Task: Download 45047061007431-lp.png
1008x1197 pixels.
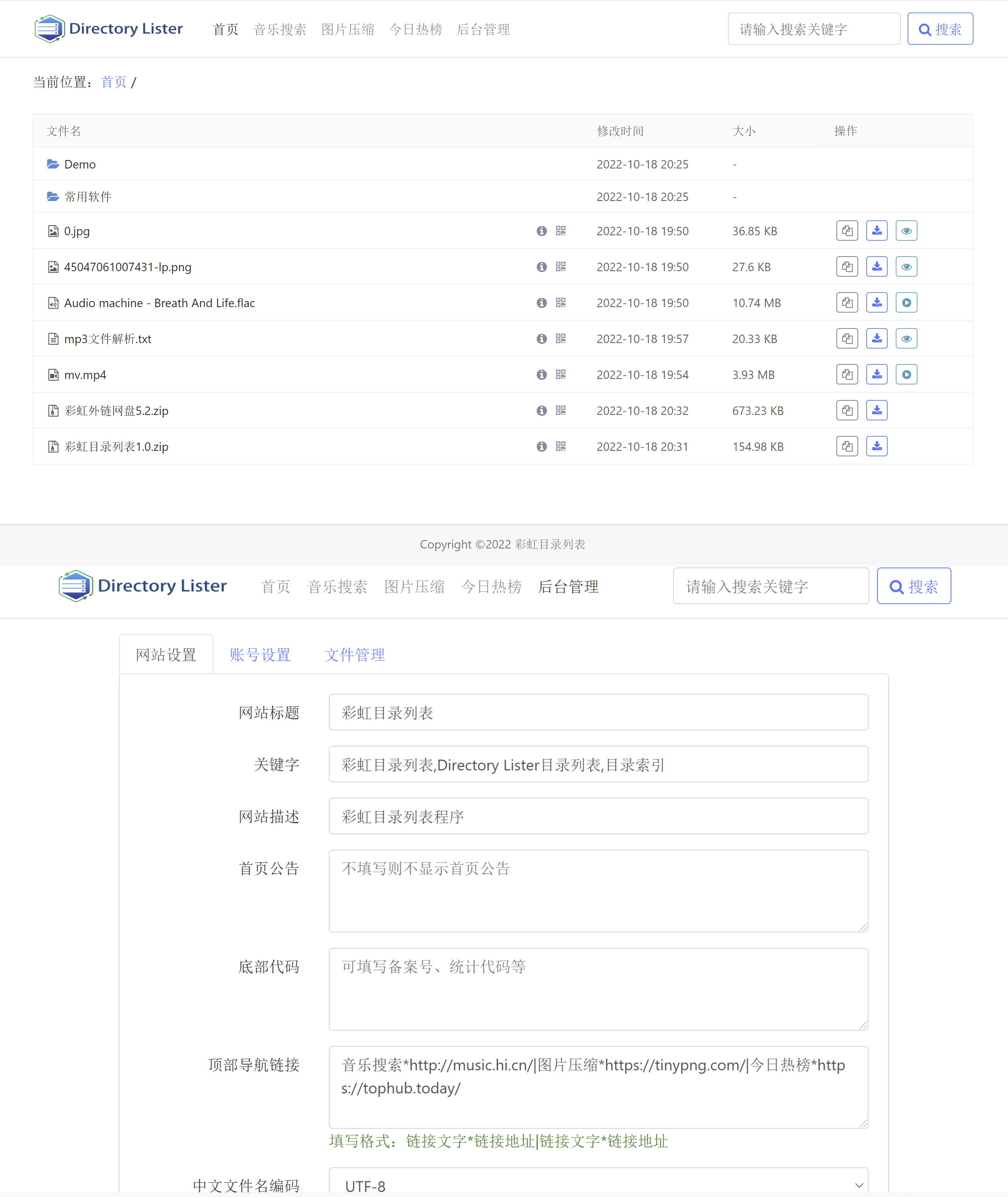Action: point(876,267)
